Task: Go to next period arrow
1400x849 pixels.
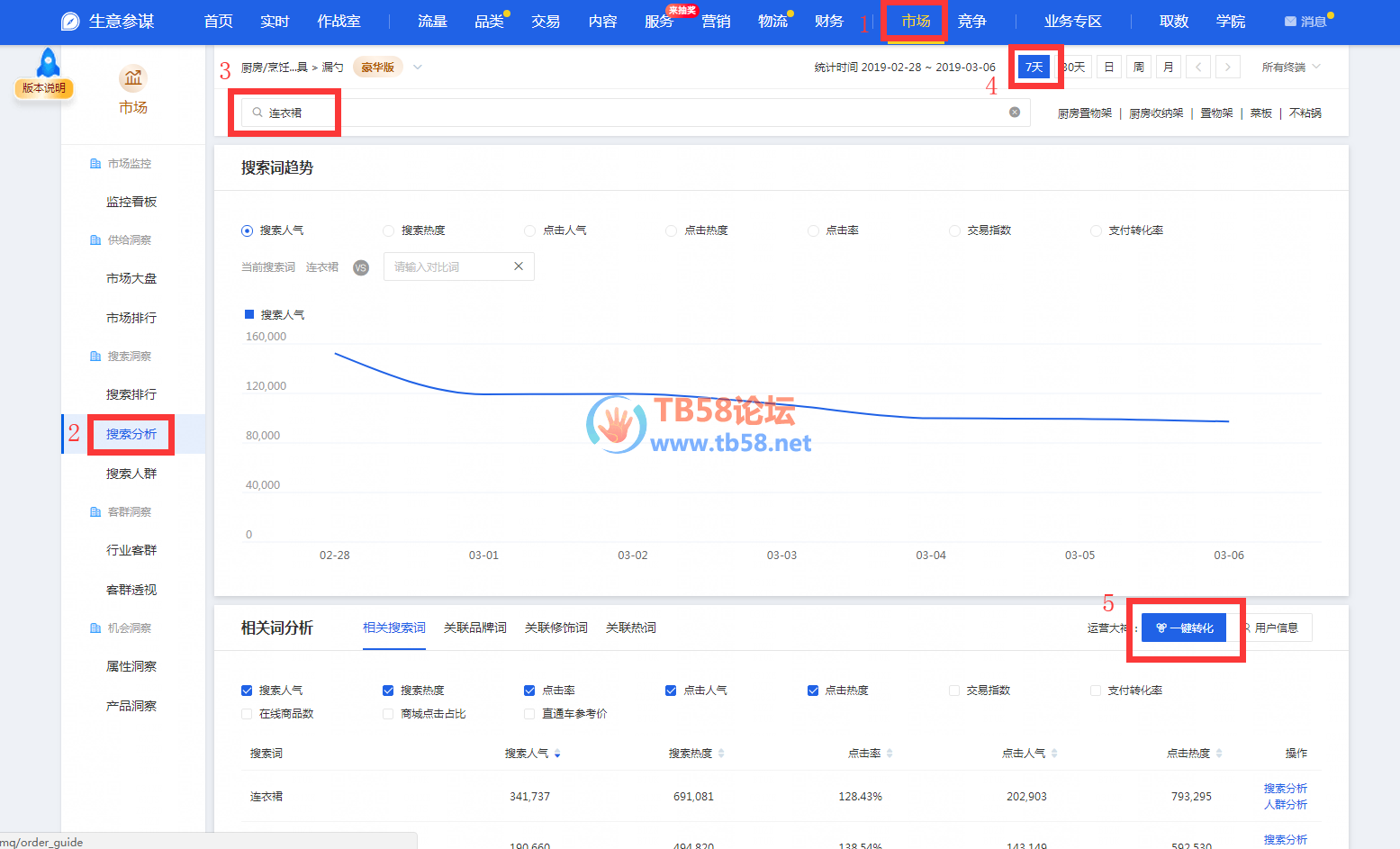Action: point(1228,67)
